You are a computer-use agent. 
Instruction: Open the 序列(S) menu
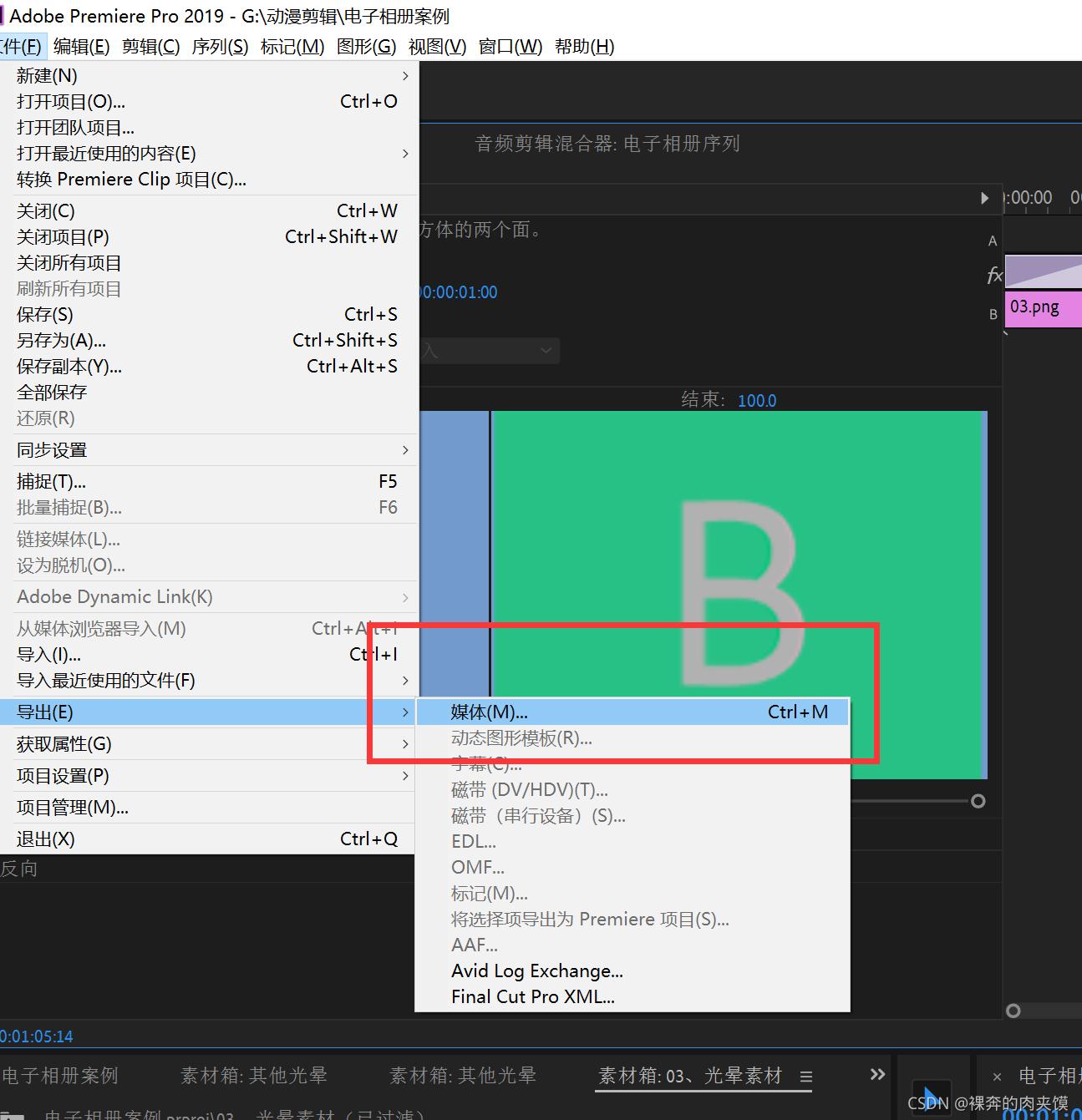(x=220, y=47)
